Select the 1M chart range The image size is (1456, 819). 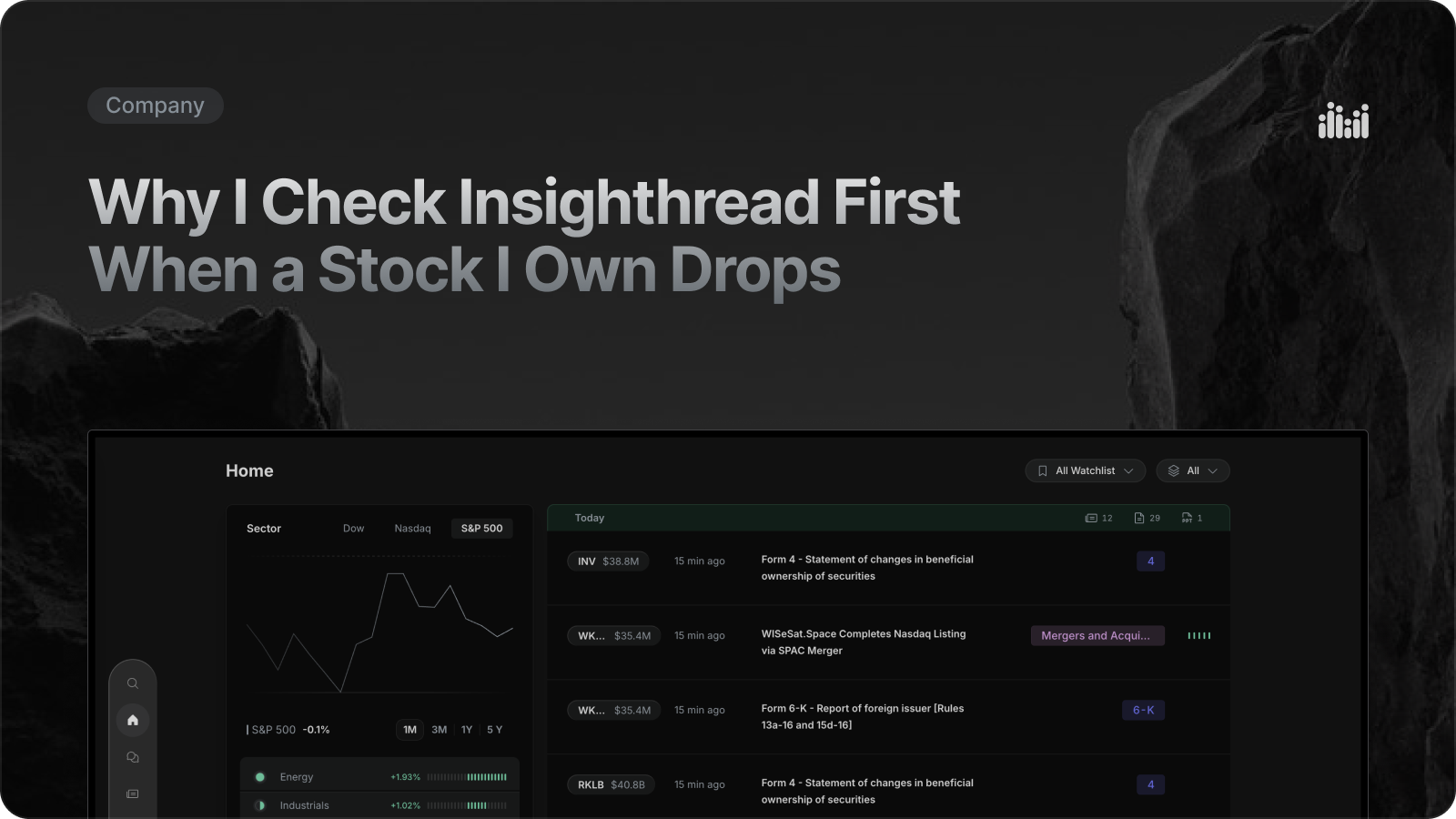pos(410,730)
